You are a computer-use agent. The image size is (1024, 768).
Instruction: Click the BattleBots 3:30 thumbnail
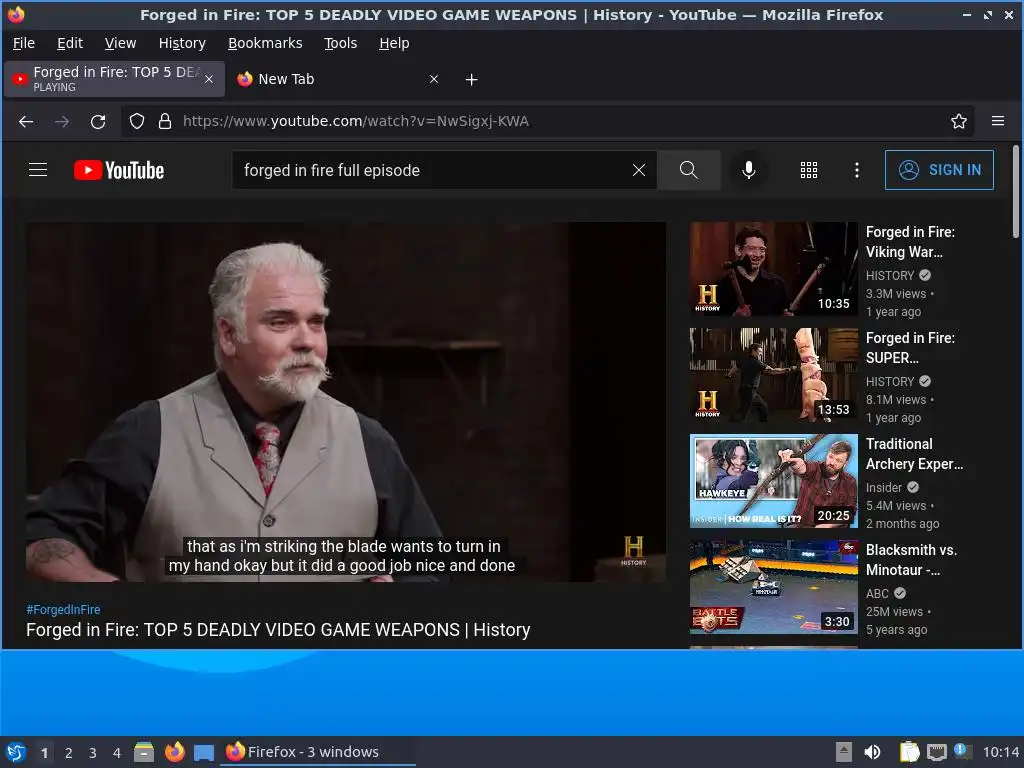[774, 586]
